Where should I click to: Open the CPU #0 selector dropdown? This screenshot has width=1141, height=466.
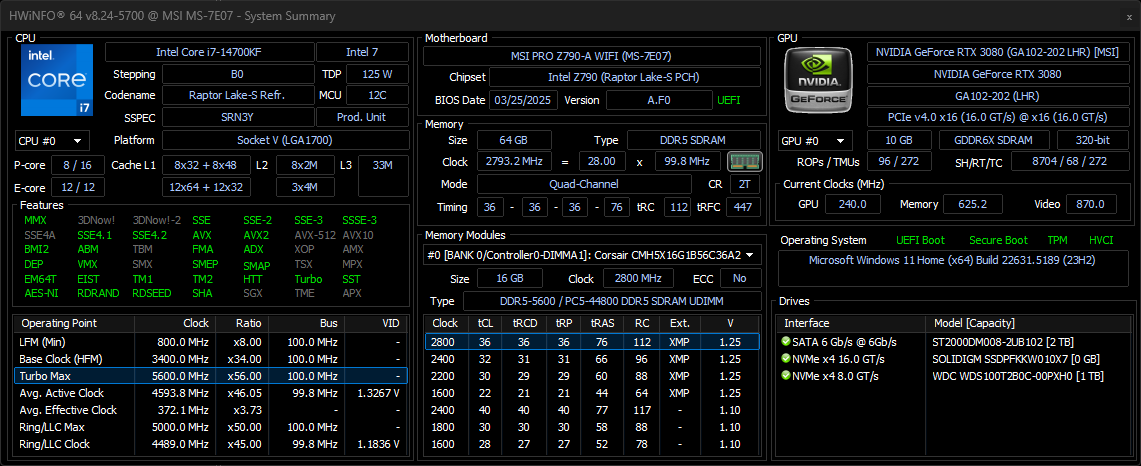click(52, 141)
